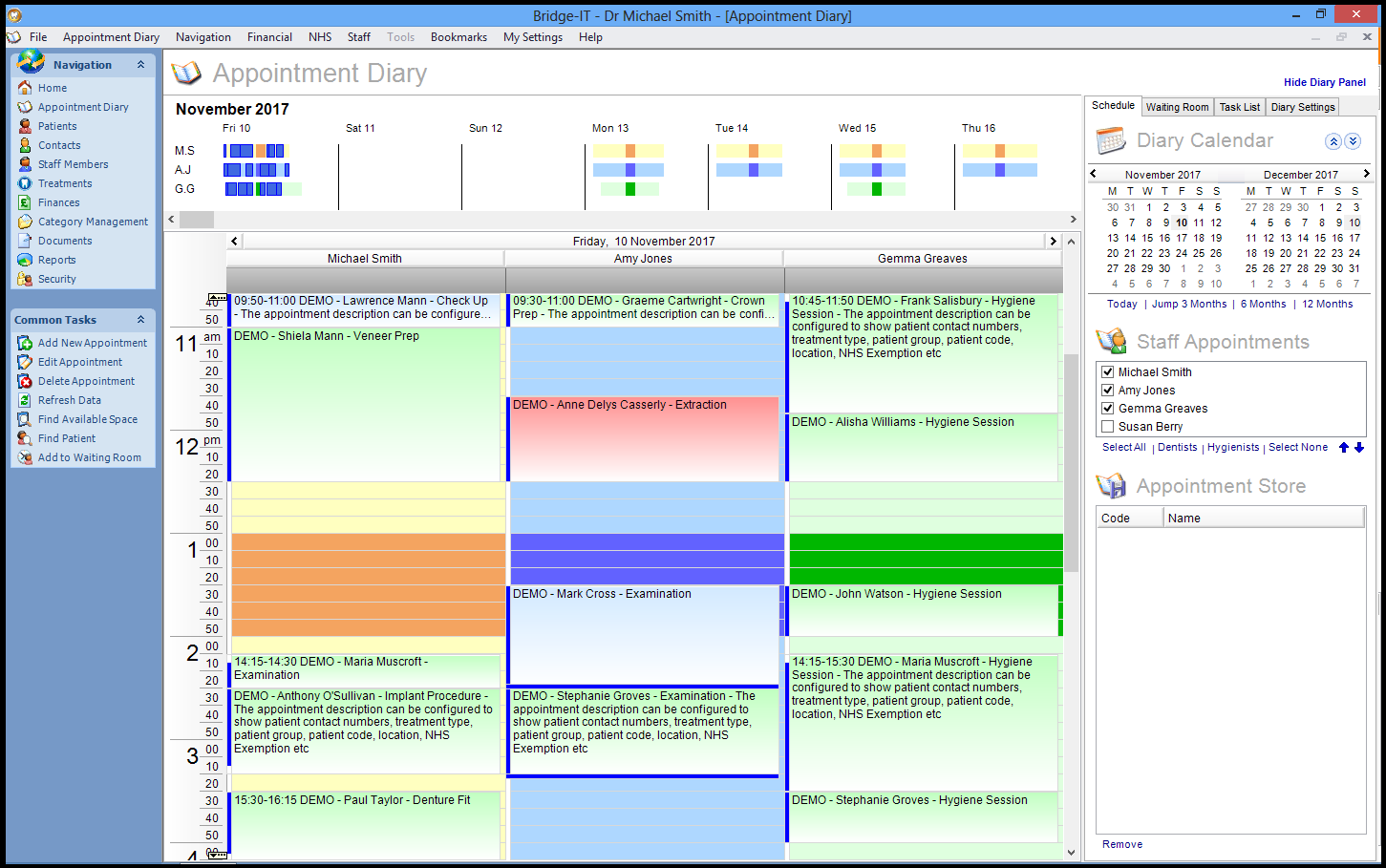The height and width of the screenshot is (868, 1386).
Task: Select Paul Taylor Denture Fit appointment
Action: [x=366, y=826]
